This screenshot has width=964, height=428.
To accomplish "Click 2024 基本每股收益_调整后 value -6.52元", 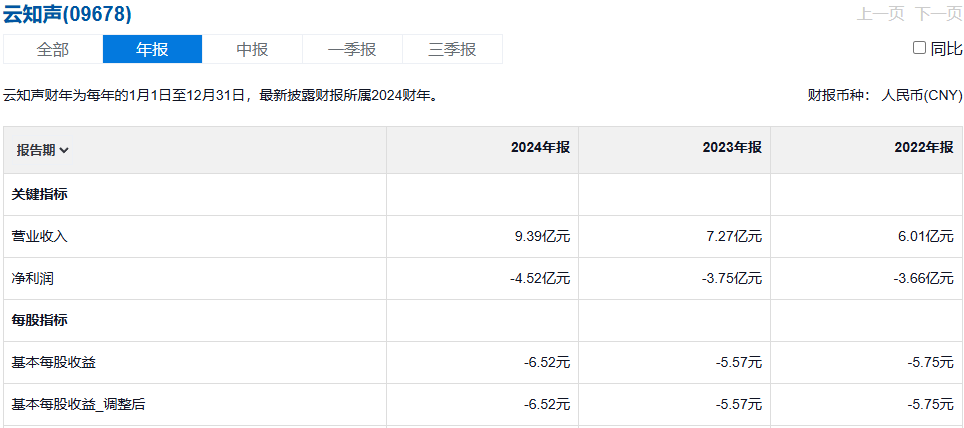I will 547,405.
